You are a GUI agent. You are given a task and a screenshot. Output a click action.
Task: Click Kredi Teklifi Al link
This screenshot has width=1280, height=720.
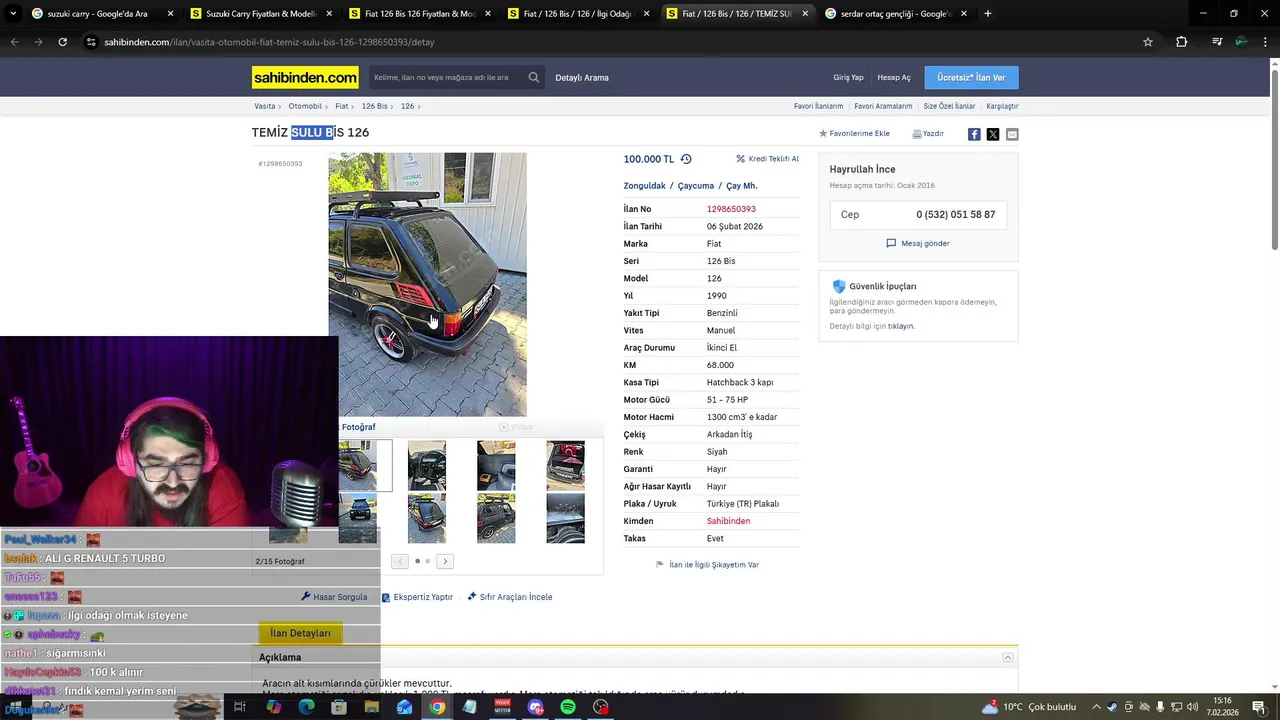tap(767, 159)
